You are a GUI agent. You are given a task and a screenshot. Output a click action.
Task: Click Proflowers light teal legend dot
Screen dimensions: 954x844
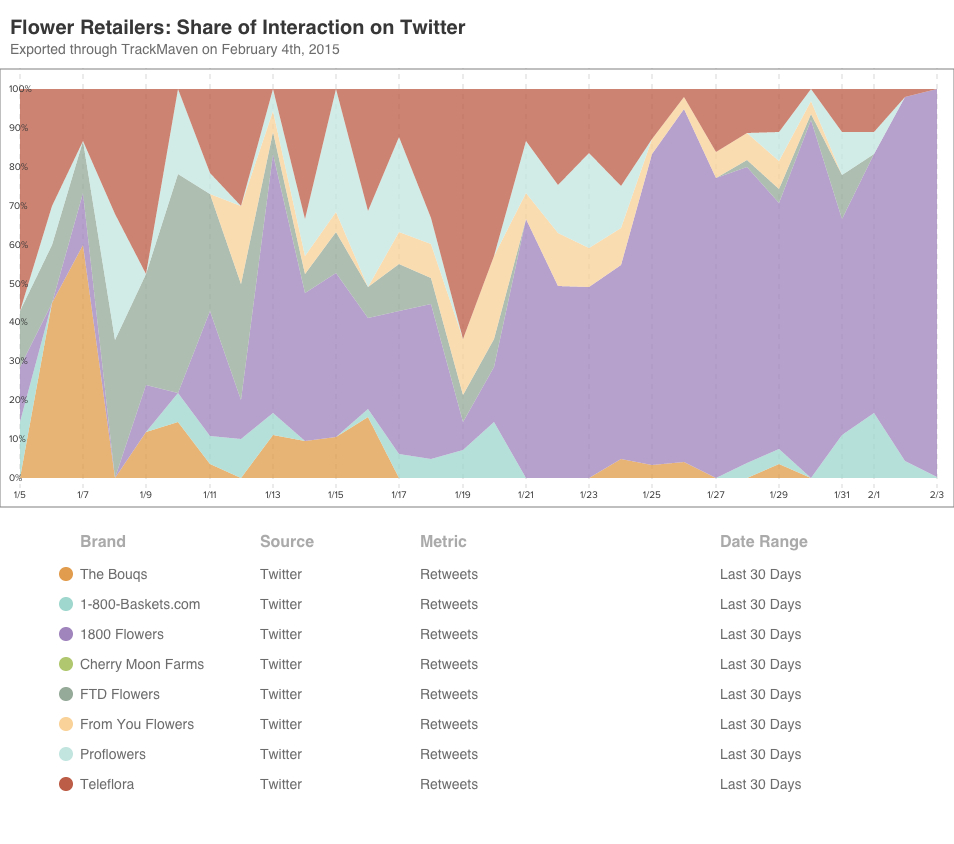pyautogui.click(x=66, y=754)
